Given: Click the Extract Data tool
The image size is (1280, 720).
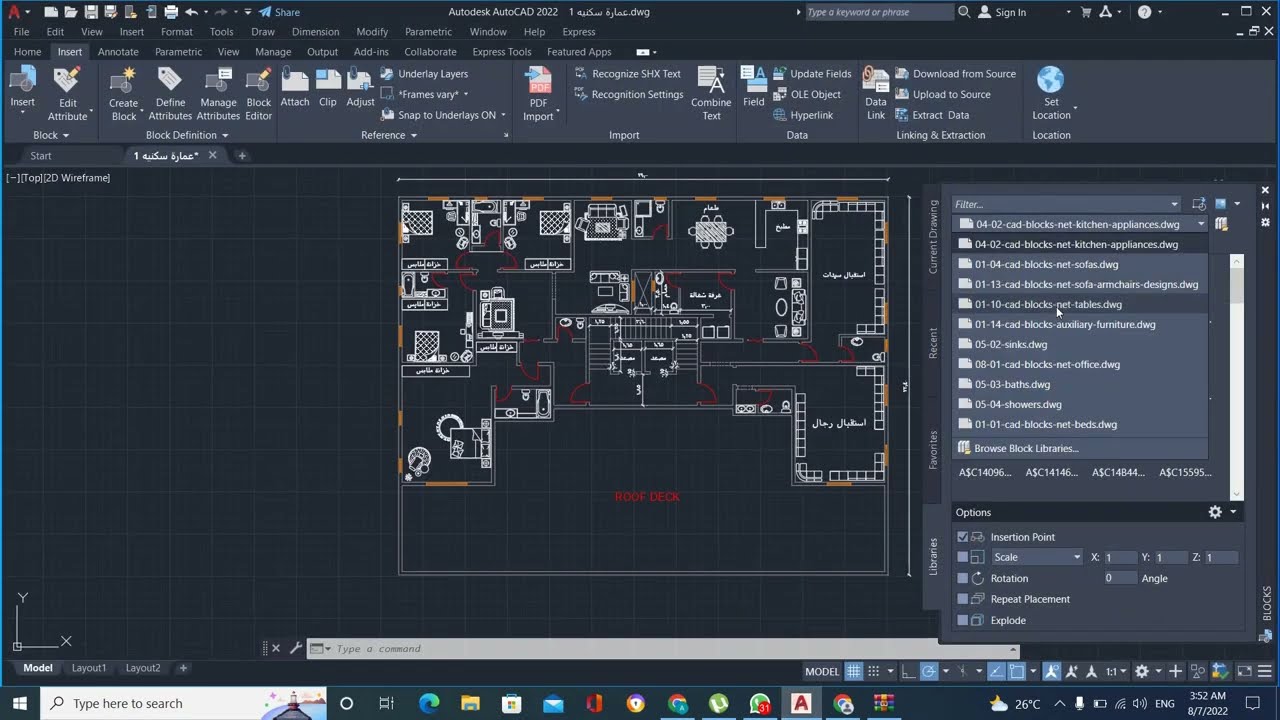Looking at the screenshot, I should [x=932, y=115].
